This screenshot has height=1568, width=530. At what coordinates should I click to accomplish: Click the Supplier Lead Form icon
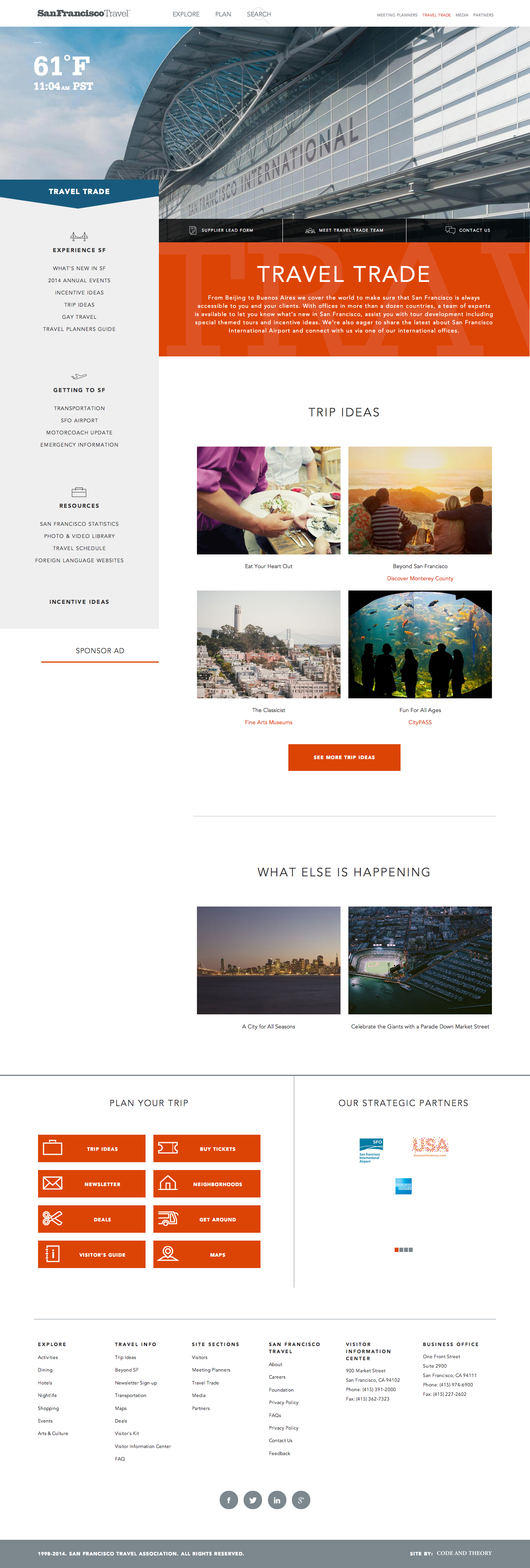pos(193,230)
